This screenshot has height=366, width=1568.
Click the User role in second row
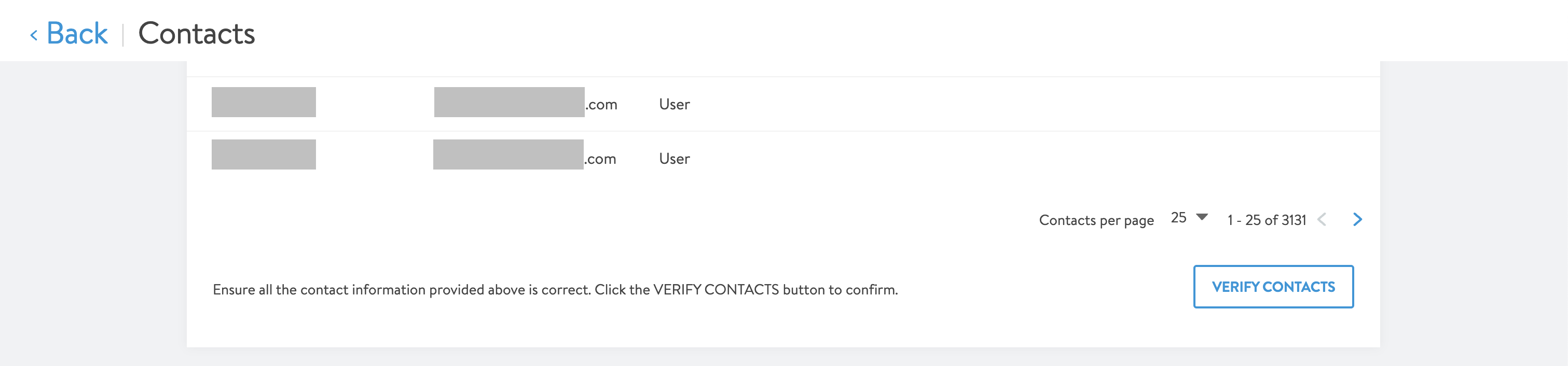point(675,159)
